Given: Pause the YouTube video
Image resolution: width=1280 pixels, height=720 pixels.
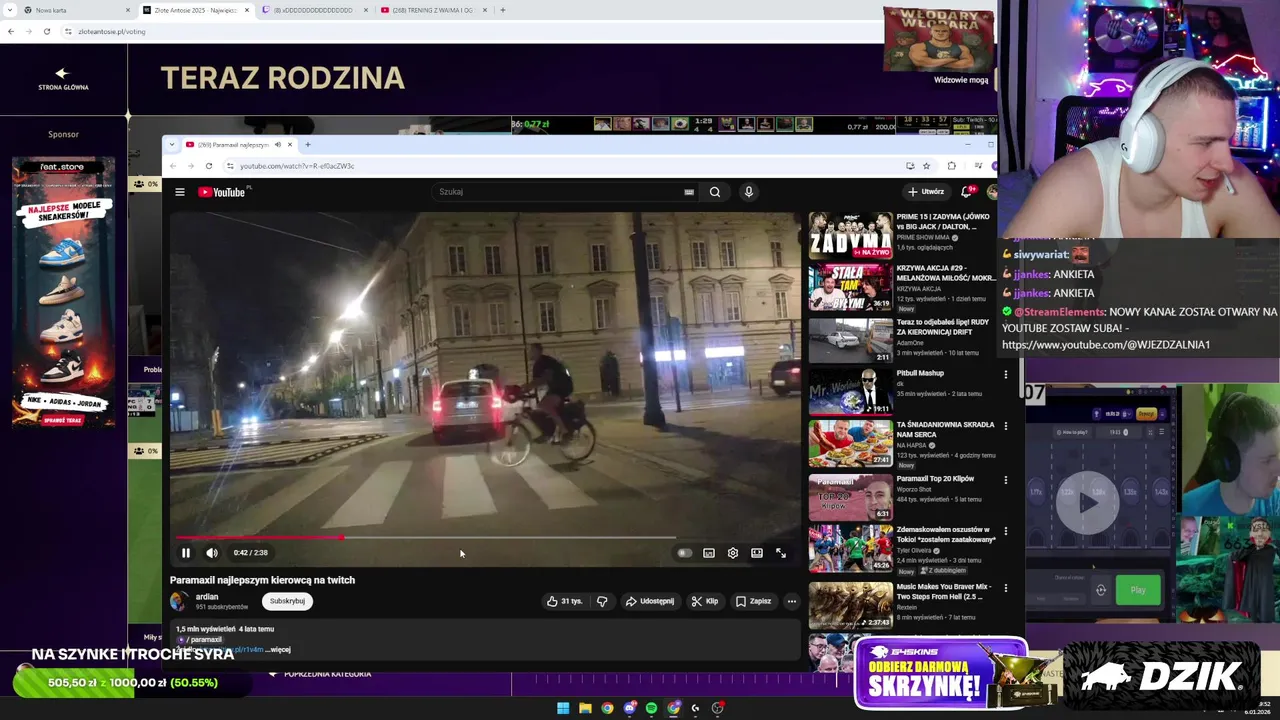Looking at the screenshot, I should [x=185, y=553].
